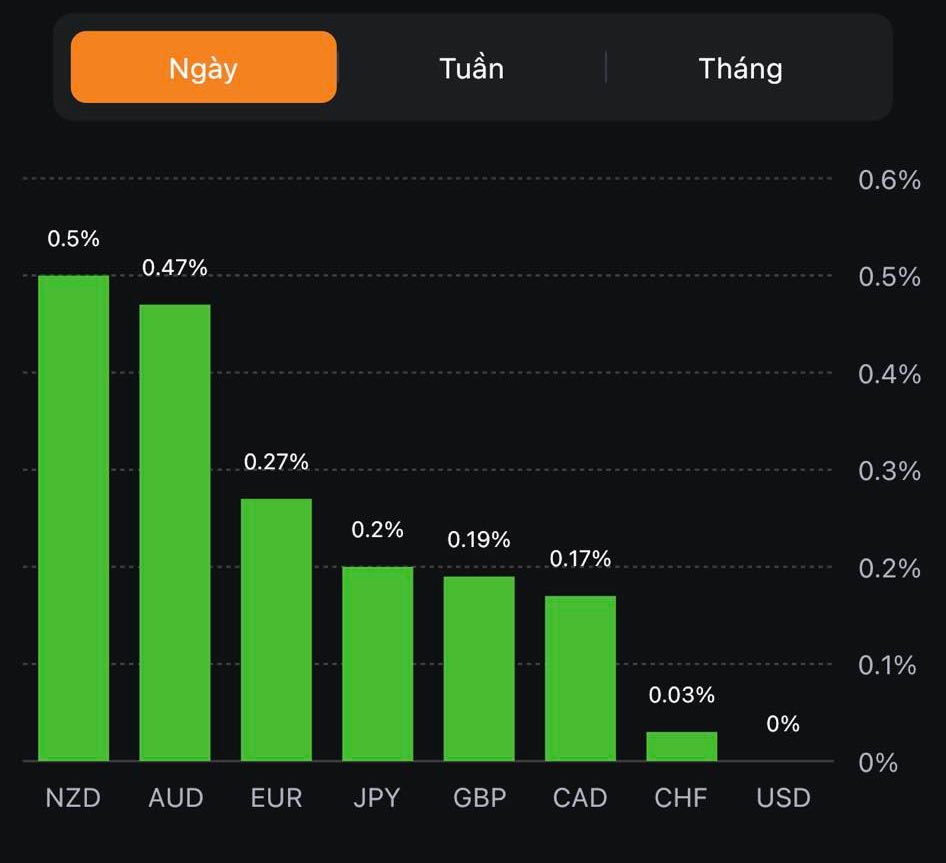Click the JPY green bar
The image size is (946, 863).
[377, 663]
